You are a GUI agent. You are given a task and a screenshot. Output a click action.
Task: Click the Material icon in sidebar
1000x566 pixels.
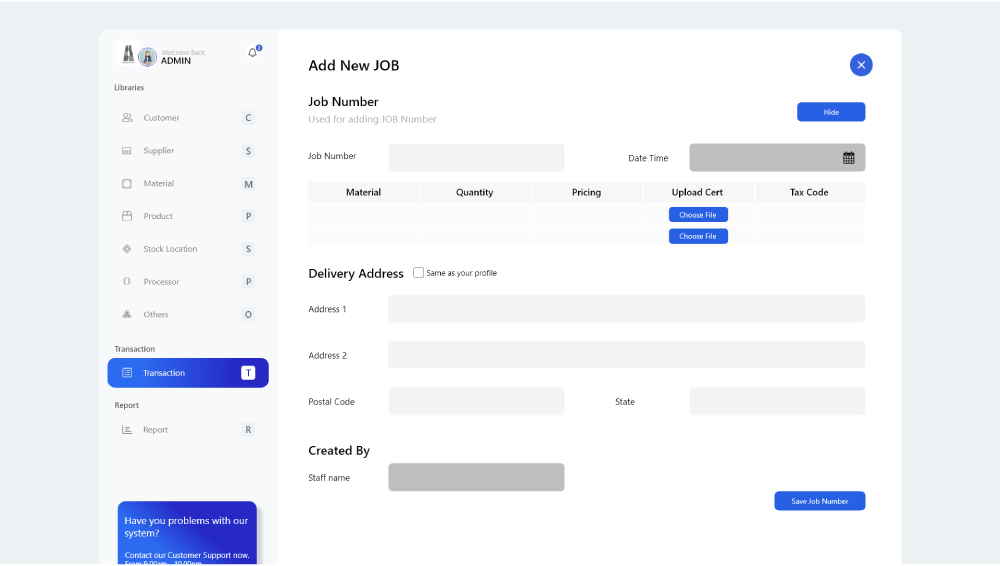[x=127, y=184]
